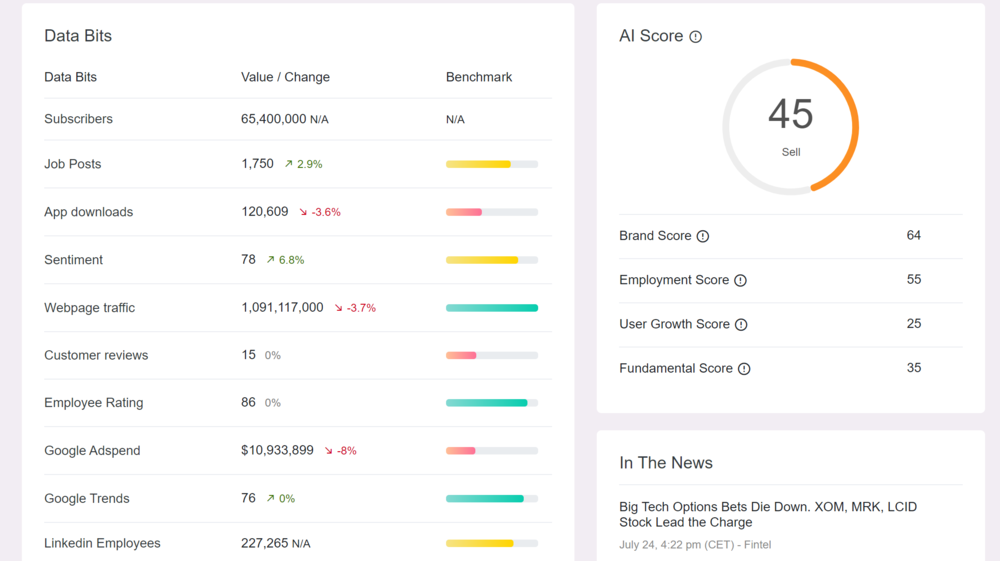
Task: Click the User Growth Score info icon
Action: [x=741, y=324]
